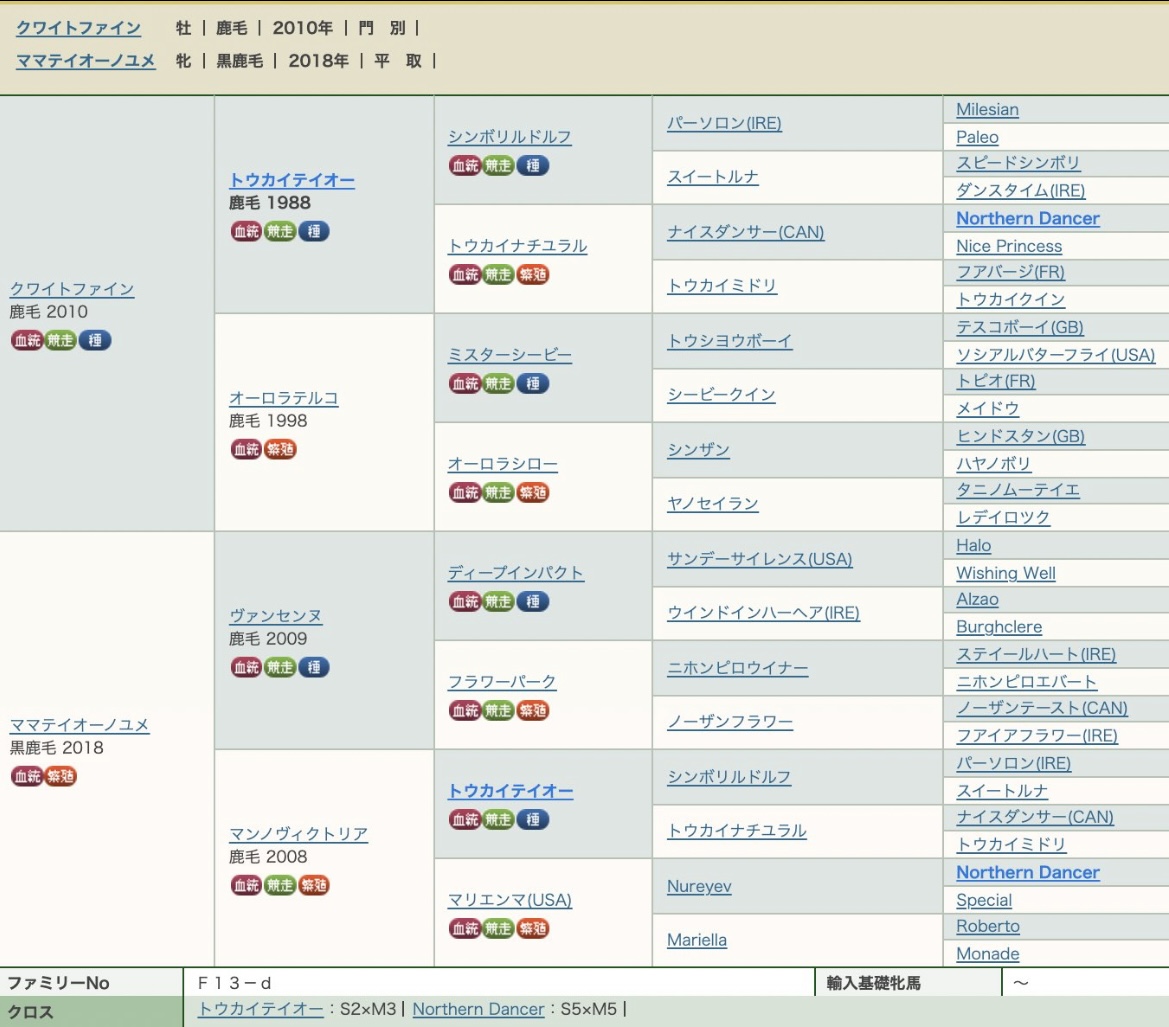The image size is (1169, 1027).
Task: Click 繁殖 badge under トウカイナチユラル in third column
Action: [x=533, y=274]
